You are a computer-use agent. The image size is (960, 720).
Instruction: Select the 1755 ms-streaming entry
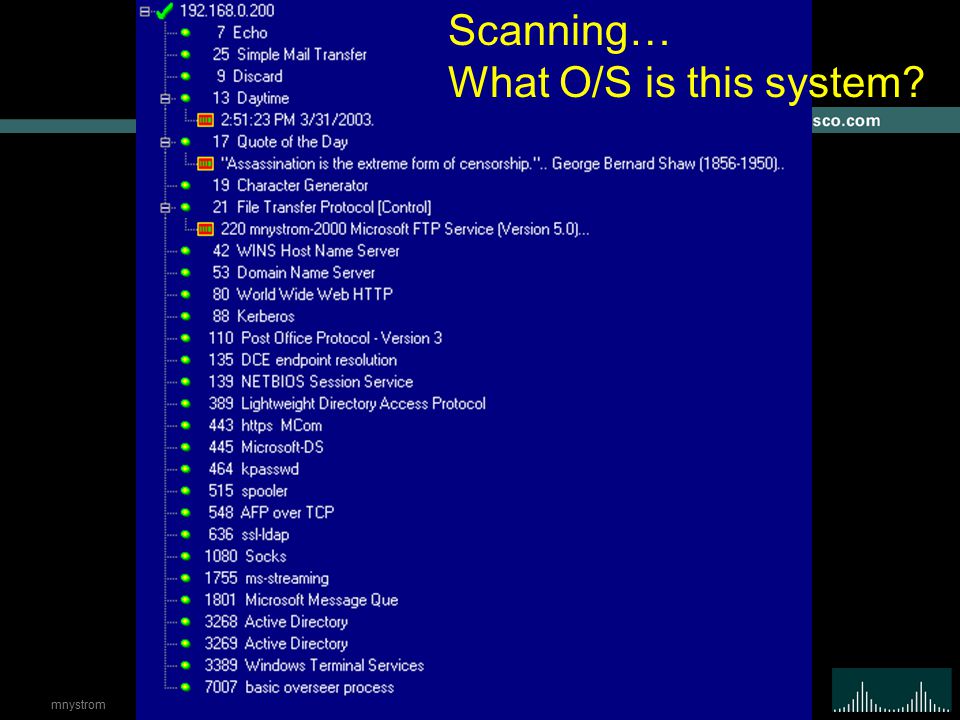coord(266,579)
